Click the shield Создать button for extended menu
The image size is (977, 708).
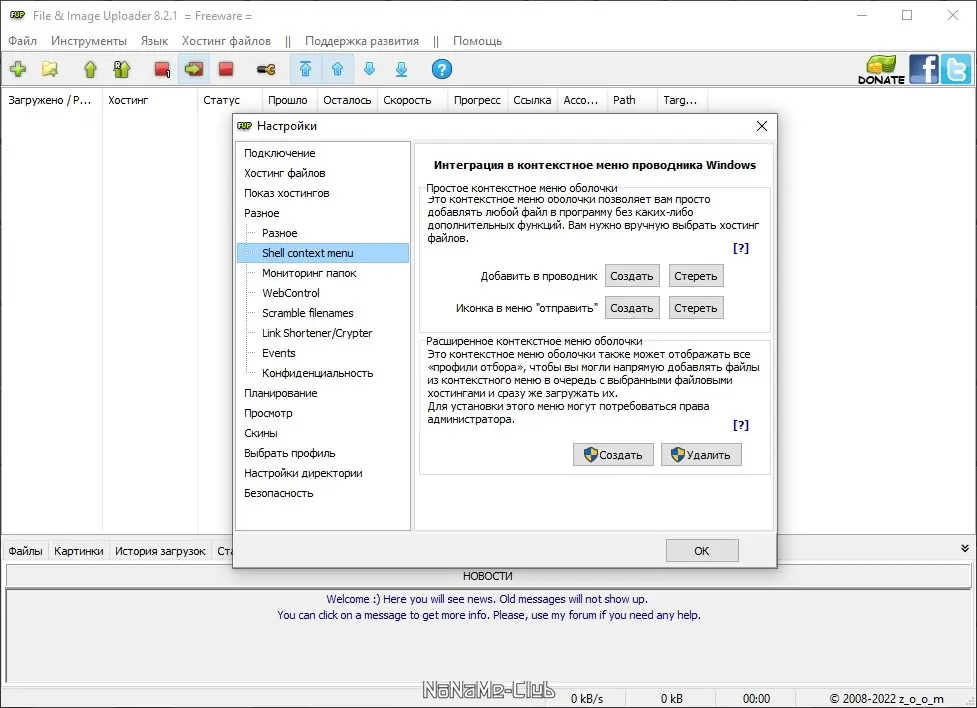tap(613, 455)
